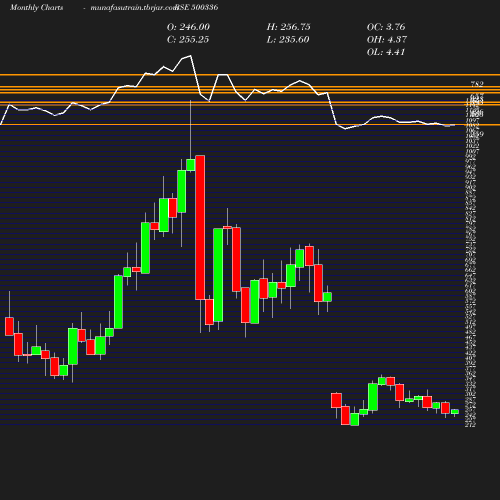Screen dimensions: 500x500
Task: Click the "782" price axis label
Action: pos(477,84)
